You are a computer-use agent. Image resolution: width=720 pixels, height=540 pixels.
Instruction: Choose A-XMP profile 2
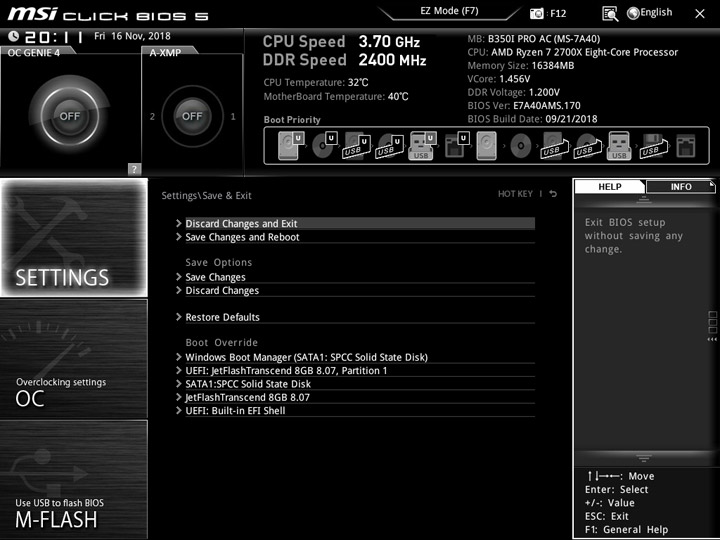point(152,117)
